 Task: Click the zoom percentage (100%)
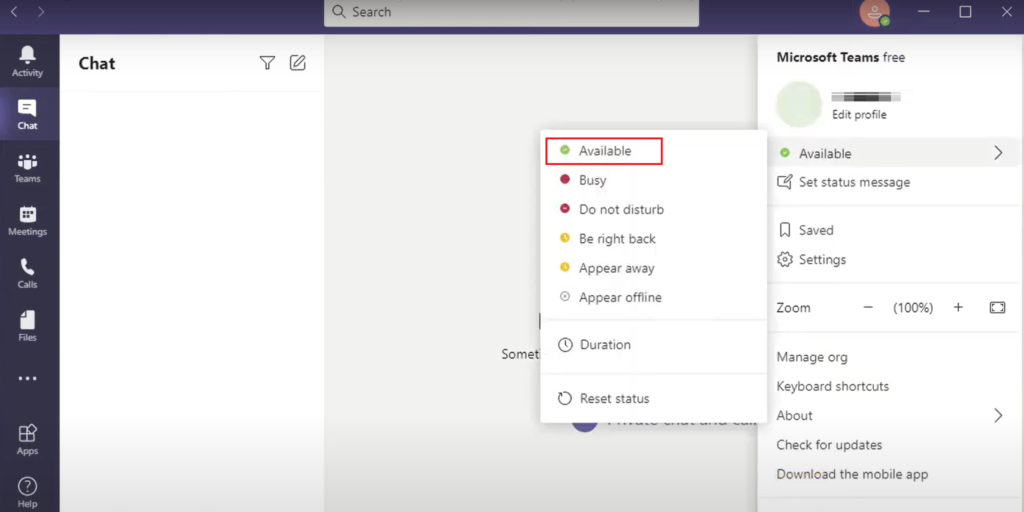pyautogui.click(x=913, y=308)
